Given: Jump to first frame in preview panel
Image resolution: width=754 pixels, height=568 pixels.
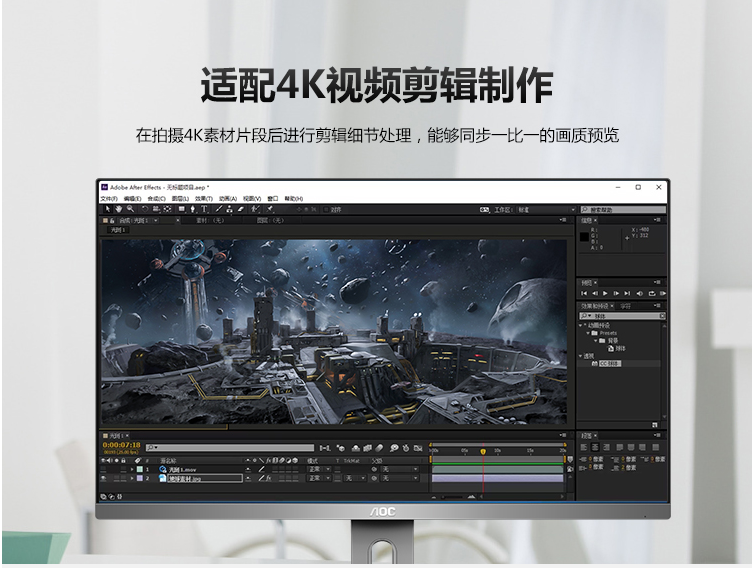Looking at the screenshot, I should click(x=584, y=293).
